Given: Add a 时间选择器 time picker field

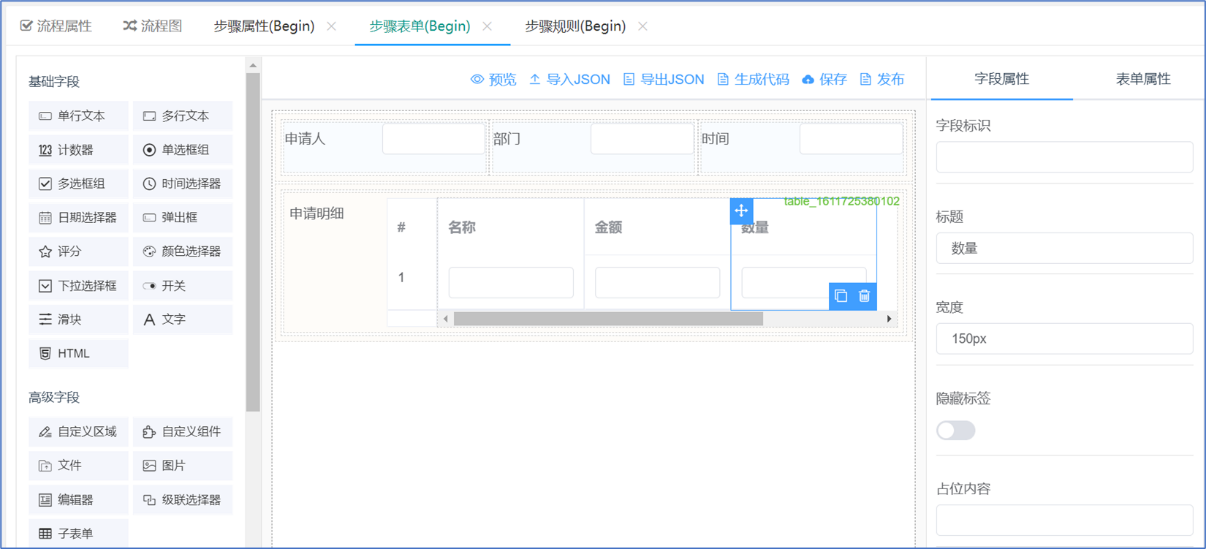Looking at the screenshot, I should 183,184.
